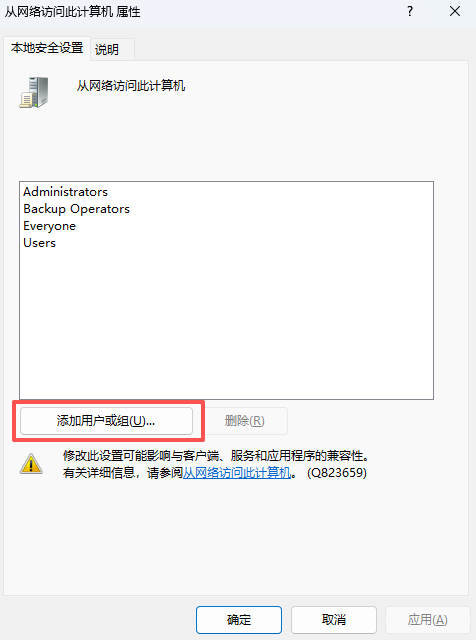Screen dimensions: 476x640
Task: Switch to the 说明 tab
Action: point(107,50)
